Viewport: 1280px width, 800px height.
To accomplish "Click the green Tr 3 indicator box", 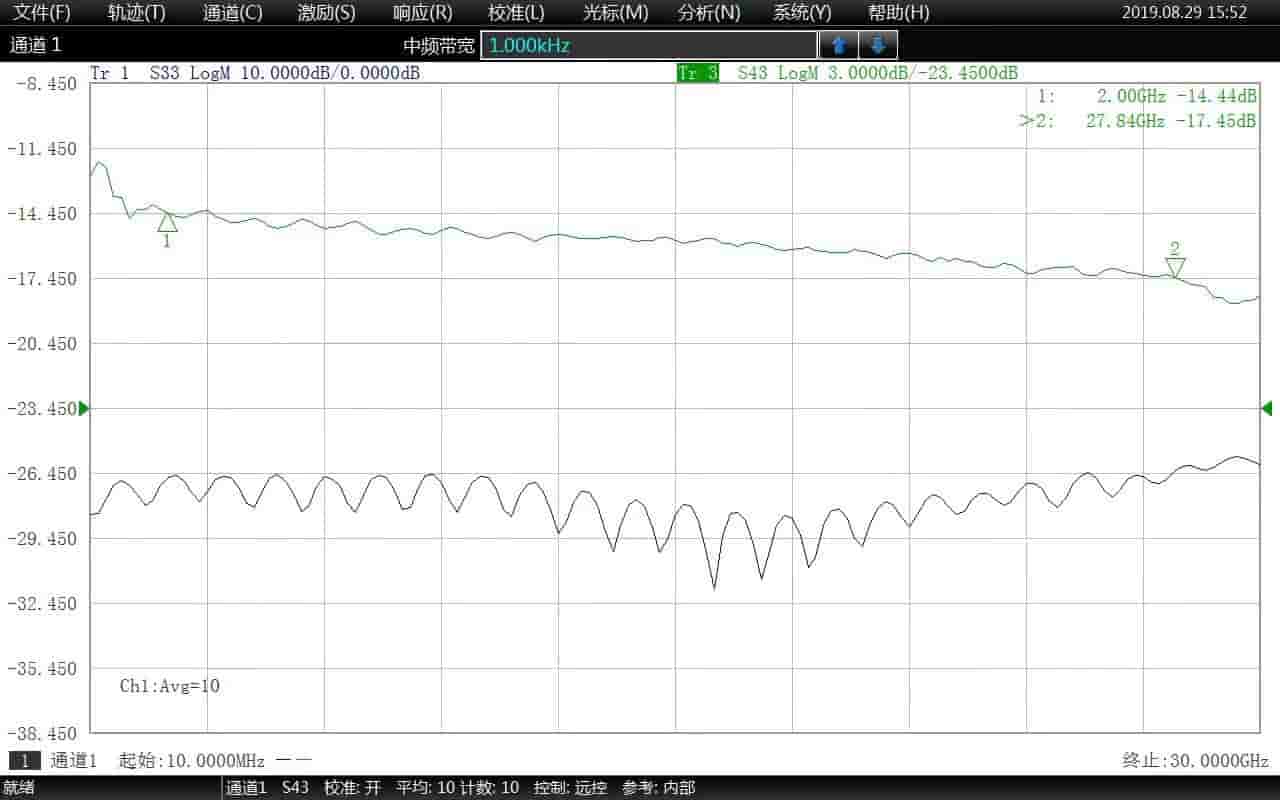I will click(697, 73).
